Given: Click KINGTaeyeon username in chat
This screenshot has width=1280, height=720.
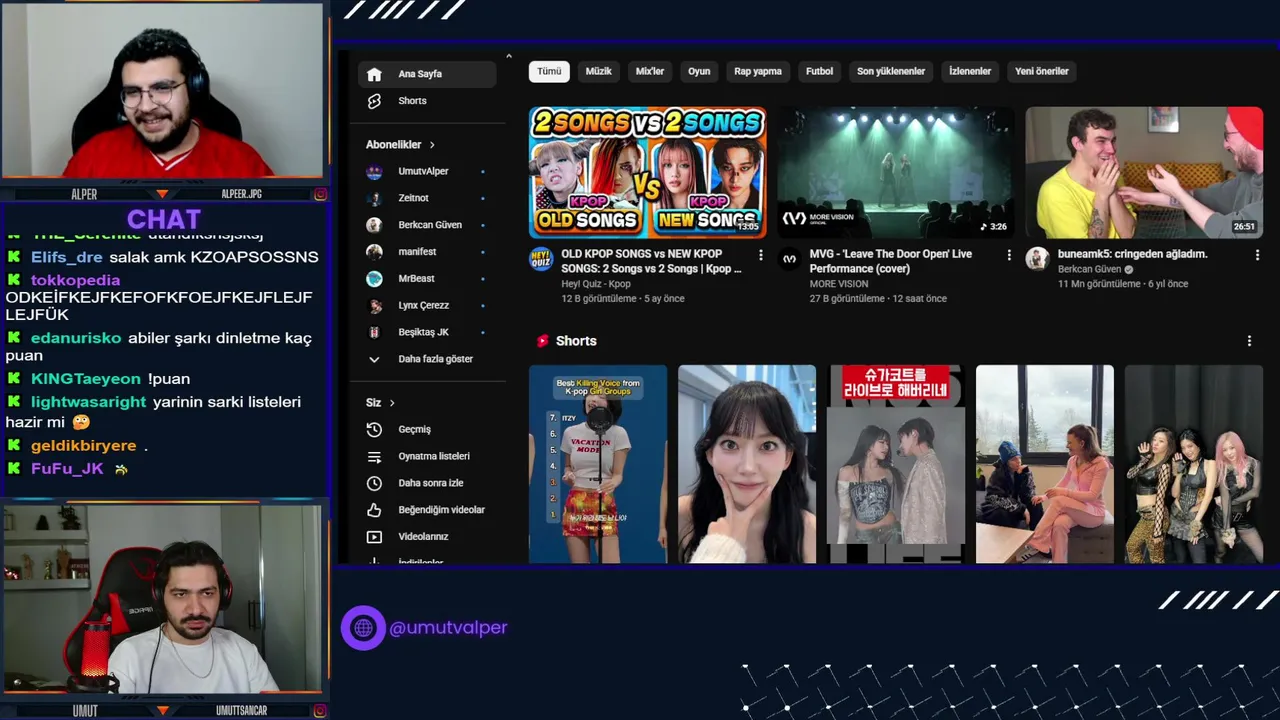Looking at the screenshot, I should (x=86, y=379).
